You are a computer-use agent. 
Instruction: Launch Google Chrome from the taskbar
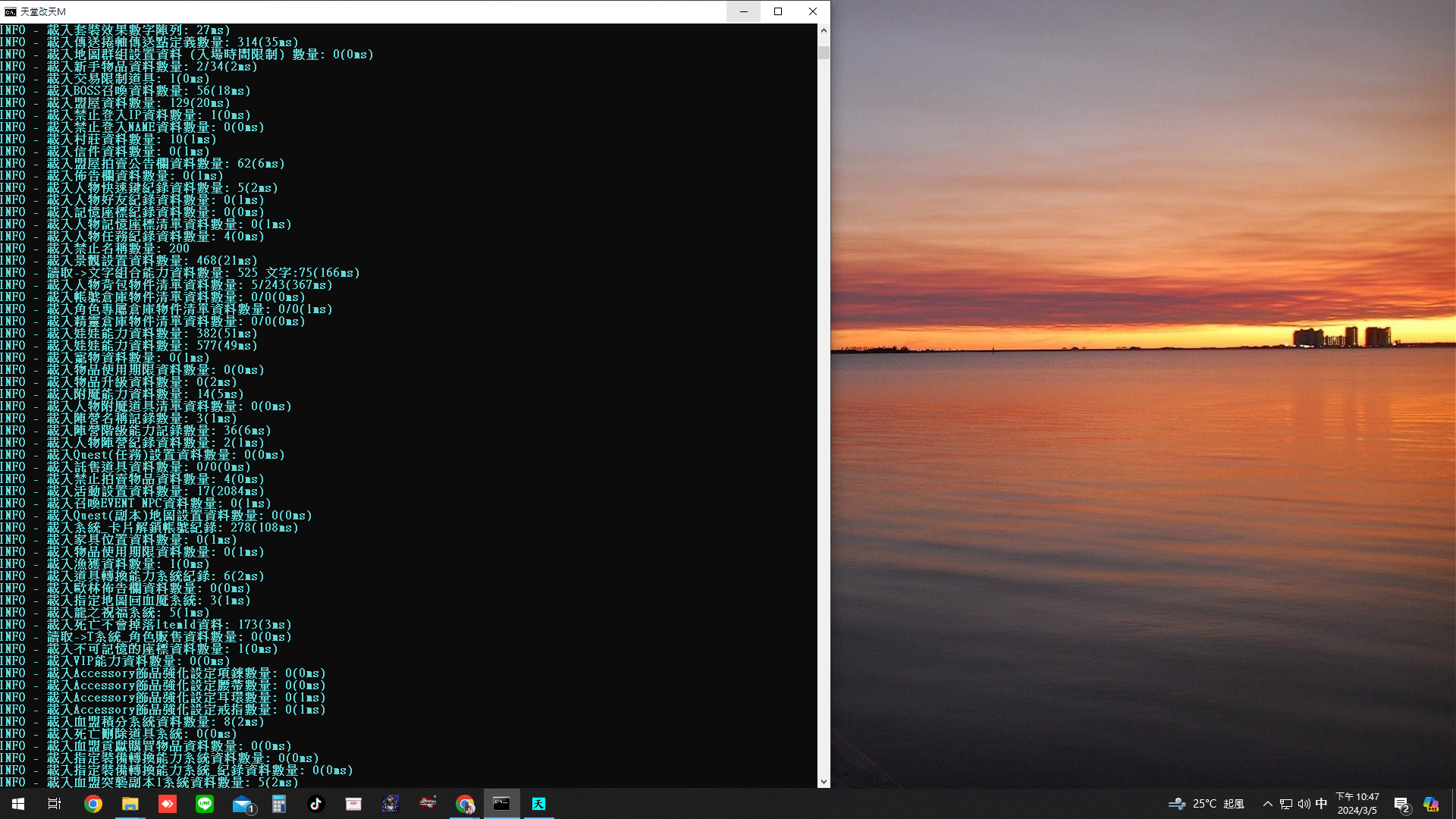coord(93,804)
